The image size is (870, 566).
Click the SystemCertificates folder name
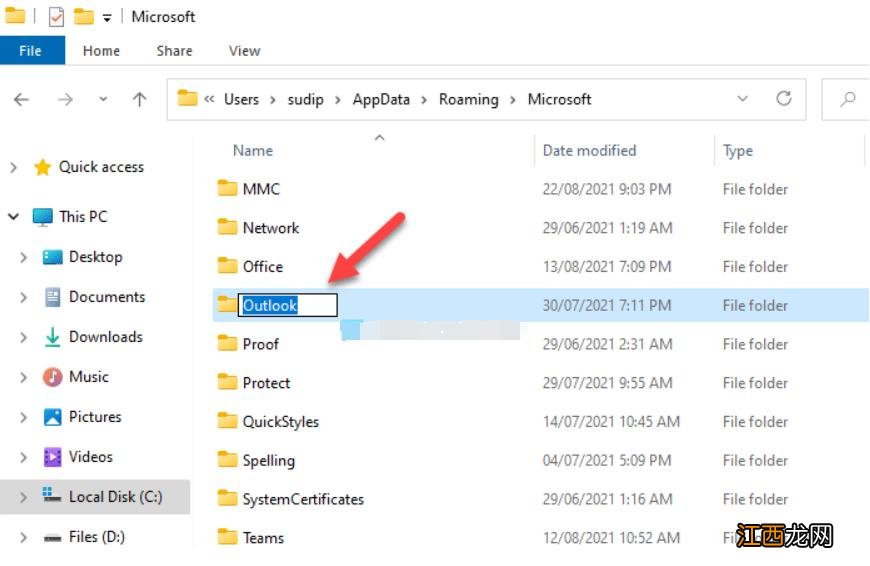(x=303, y=499)
